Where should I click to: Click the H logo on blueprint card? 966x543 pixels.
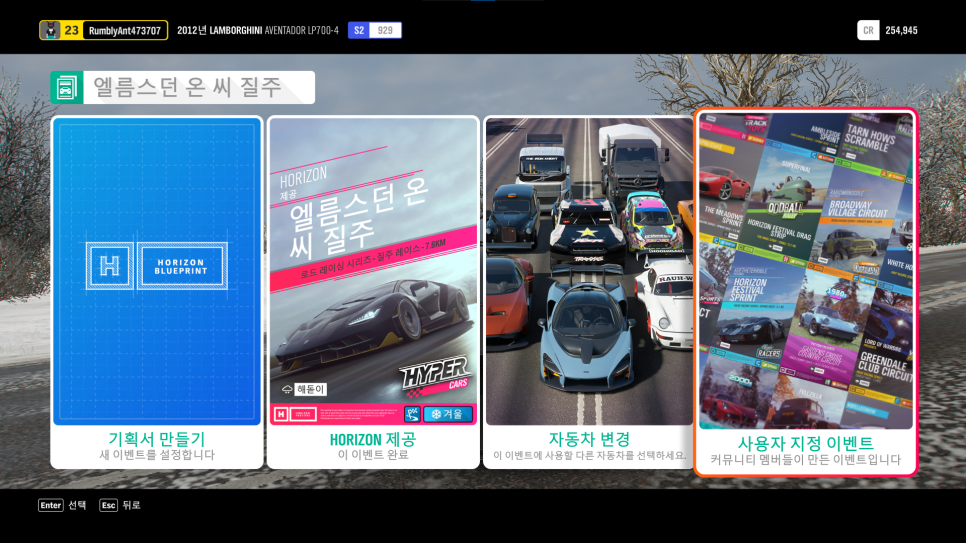tap(110, 266)
